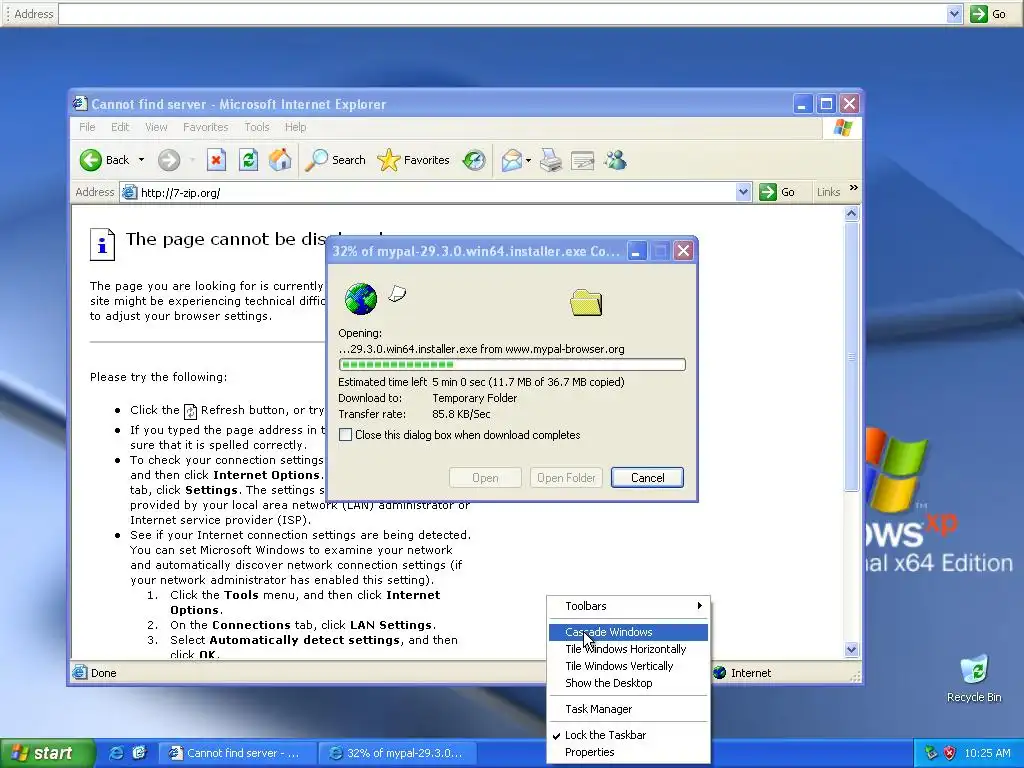Click the 10:25 AM taskbar clock
Image resolution: width=1024 pixels, height=768 pixels.
pos(987,753)
